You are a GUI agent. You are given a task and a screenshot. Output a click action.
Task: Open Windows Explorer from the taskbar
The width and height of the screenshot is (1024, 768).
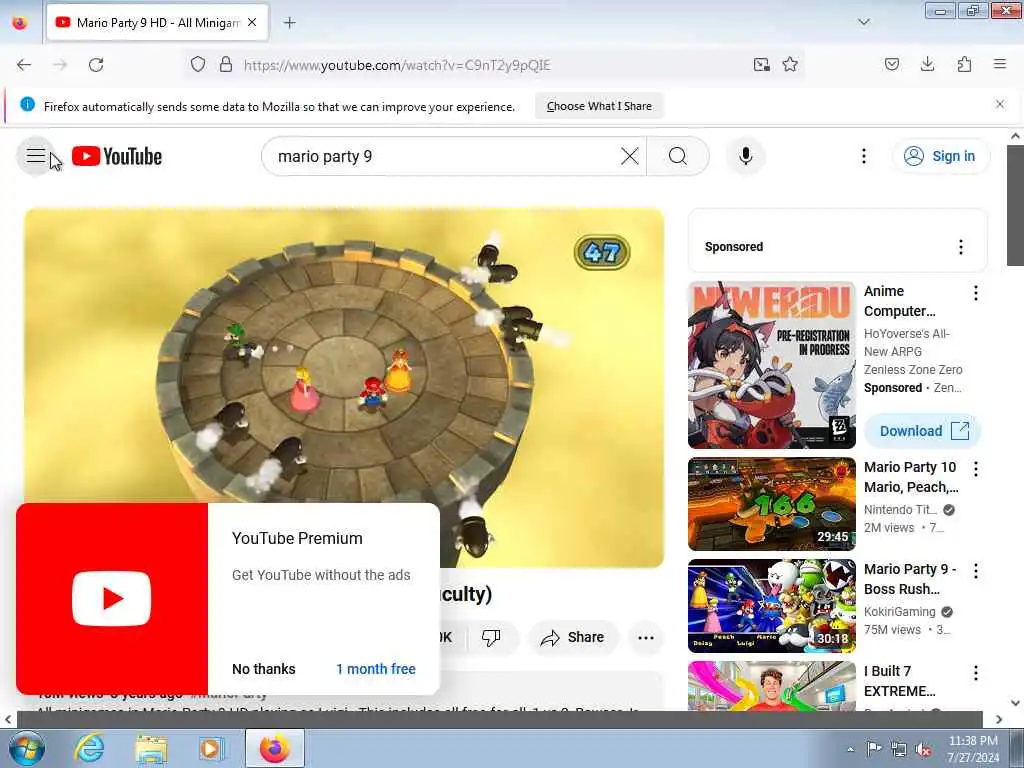point(152,748)
